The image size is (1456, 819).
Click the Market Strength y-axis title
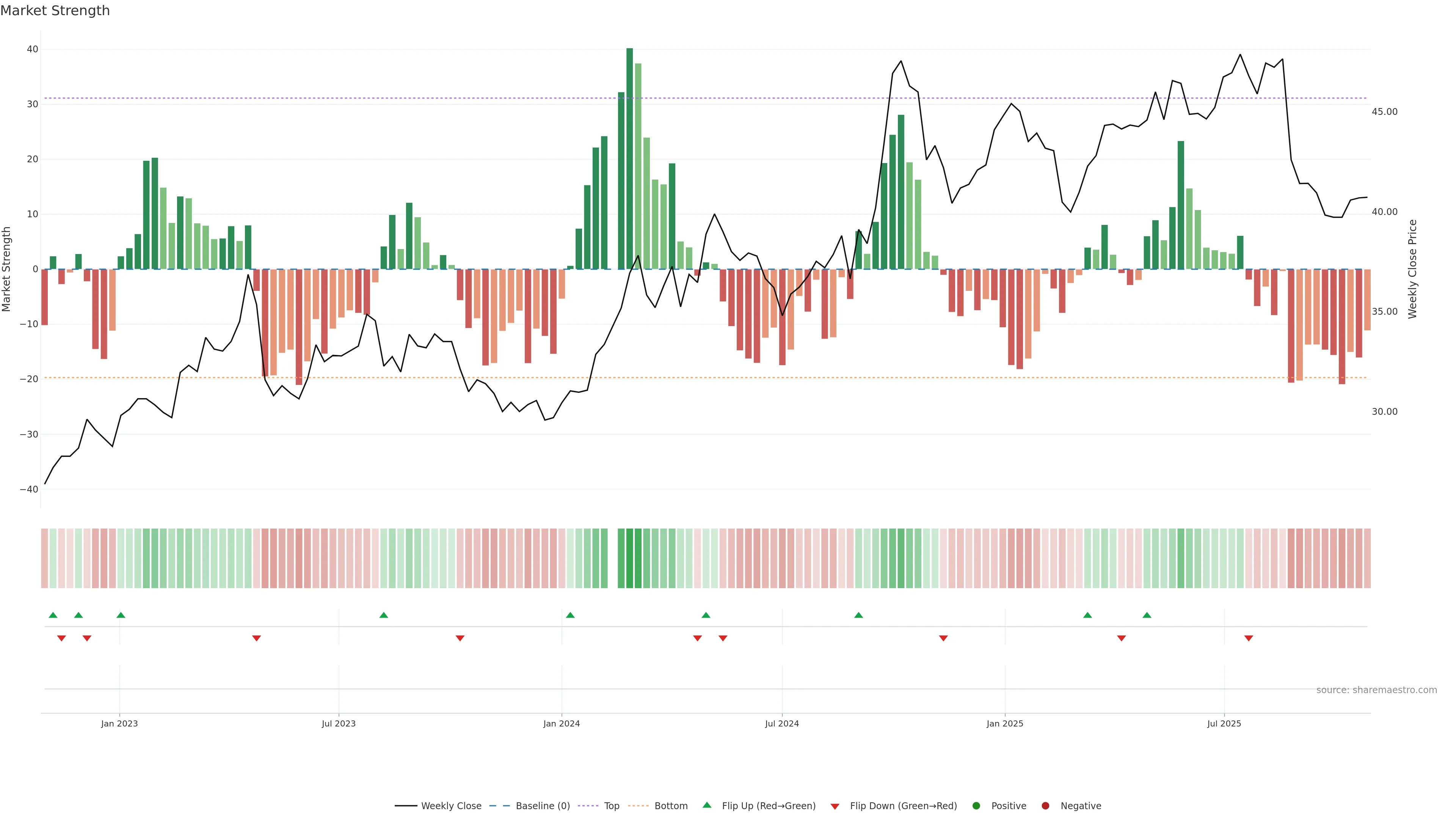tap(7, 268)
